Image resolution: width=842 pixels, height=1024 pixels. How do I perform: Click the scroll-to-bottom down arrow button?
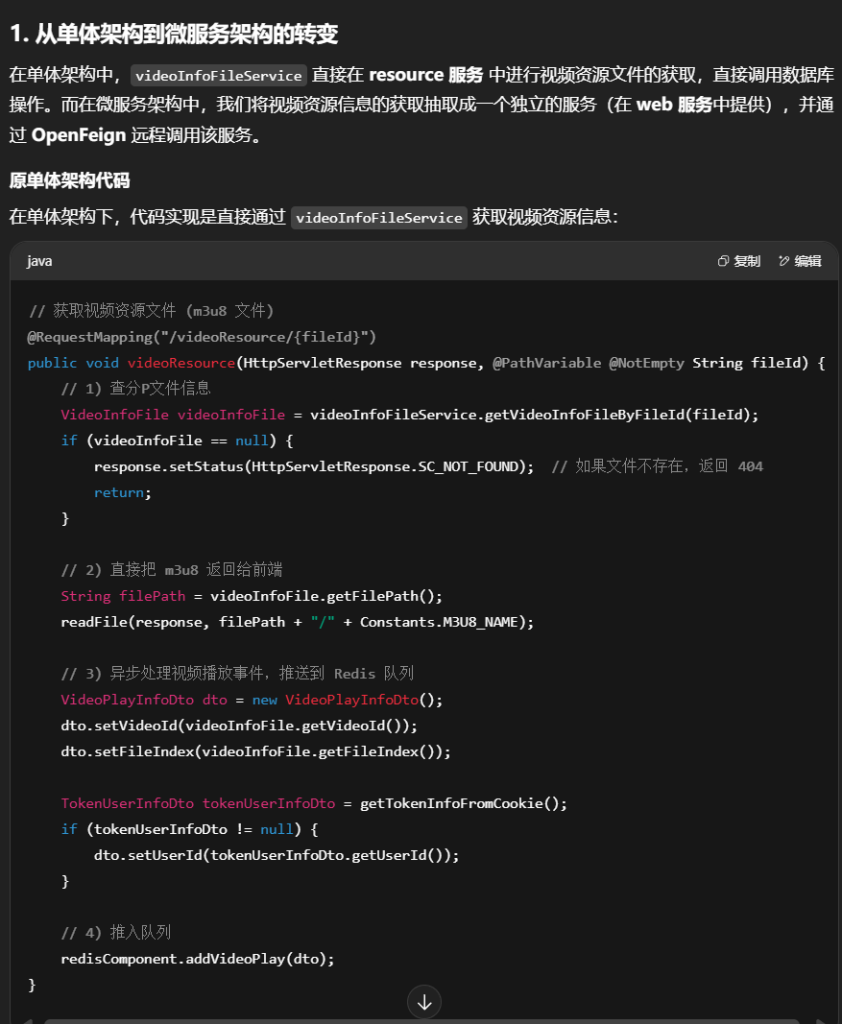point(424,1002)
